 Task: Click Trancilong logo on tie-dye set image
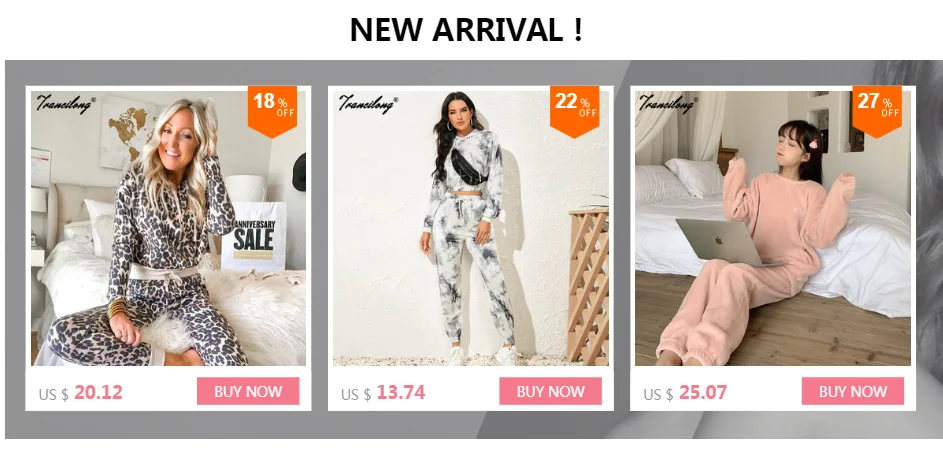367,103
